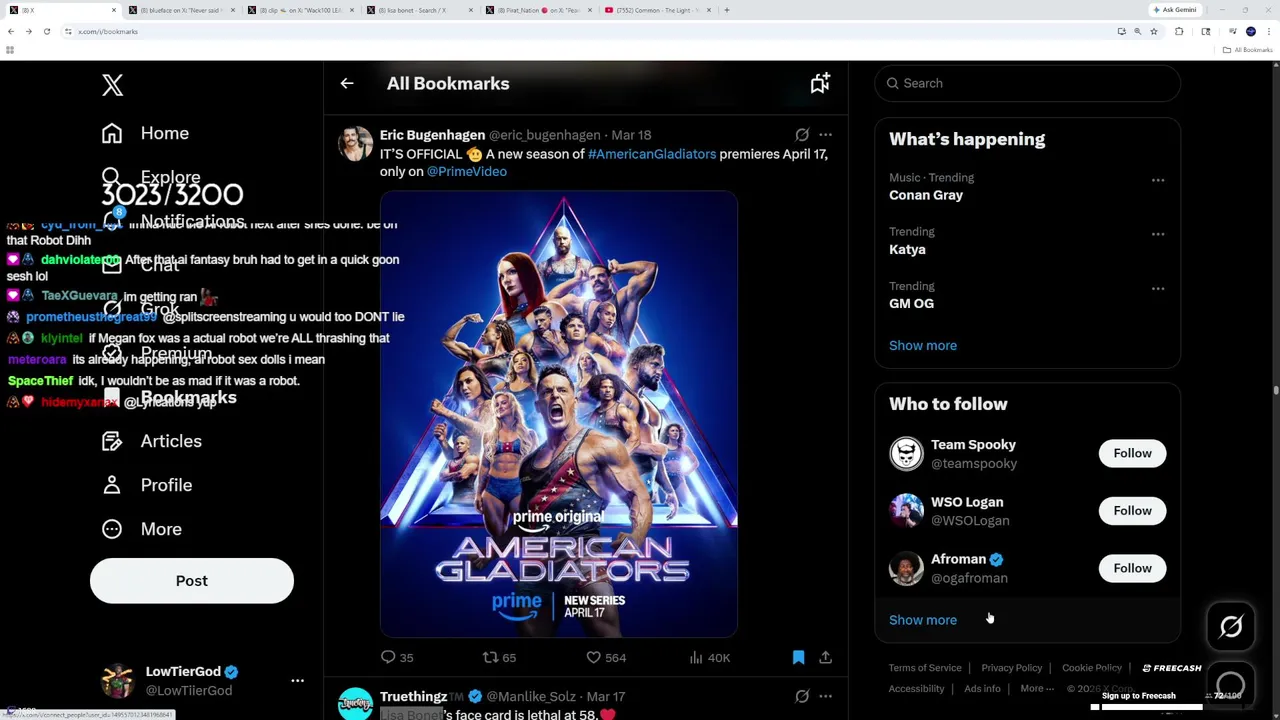Screen dimensions: 1280x720
Task: Open the browser extensions puzzle icon
Action: 1179,31
